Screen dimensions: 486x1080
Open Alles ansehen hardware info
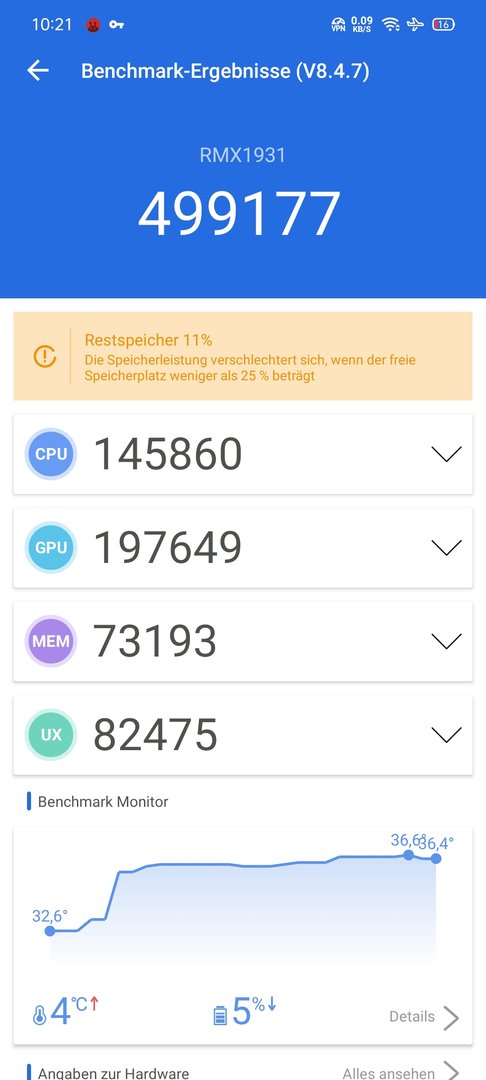point(401,1073)
